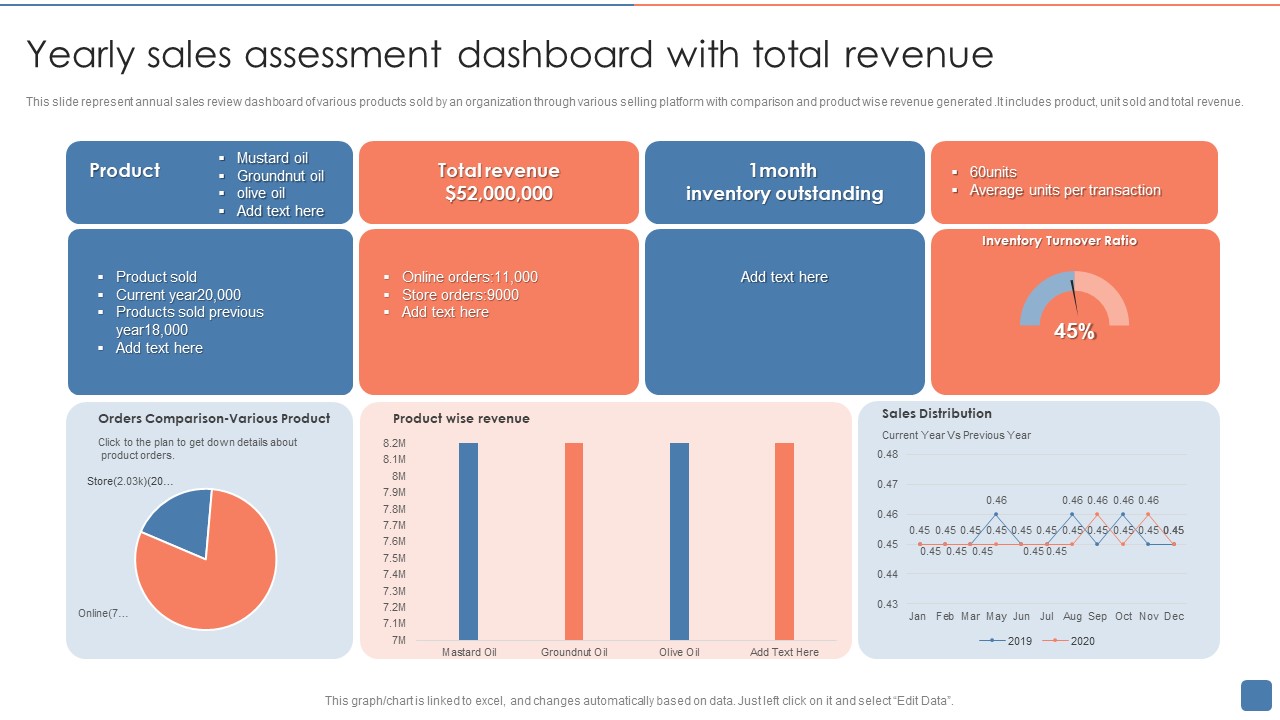The width and height of the screenshot is (1280, 720).
Task: Click the blue square icon bottom-right corner
Action: [1256, 695]
